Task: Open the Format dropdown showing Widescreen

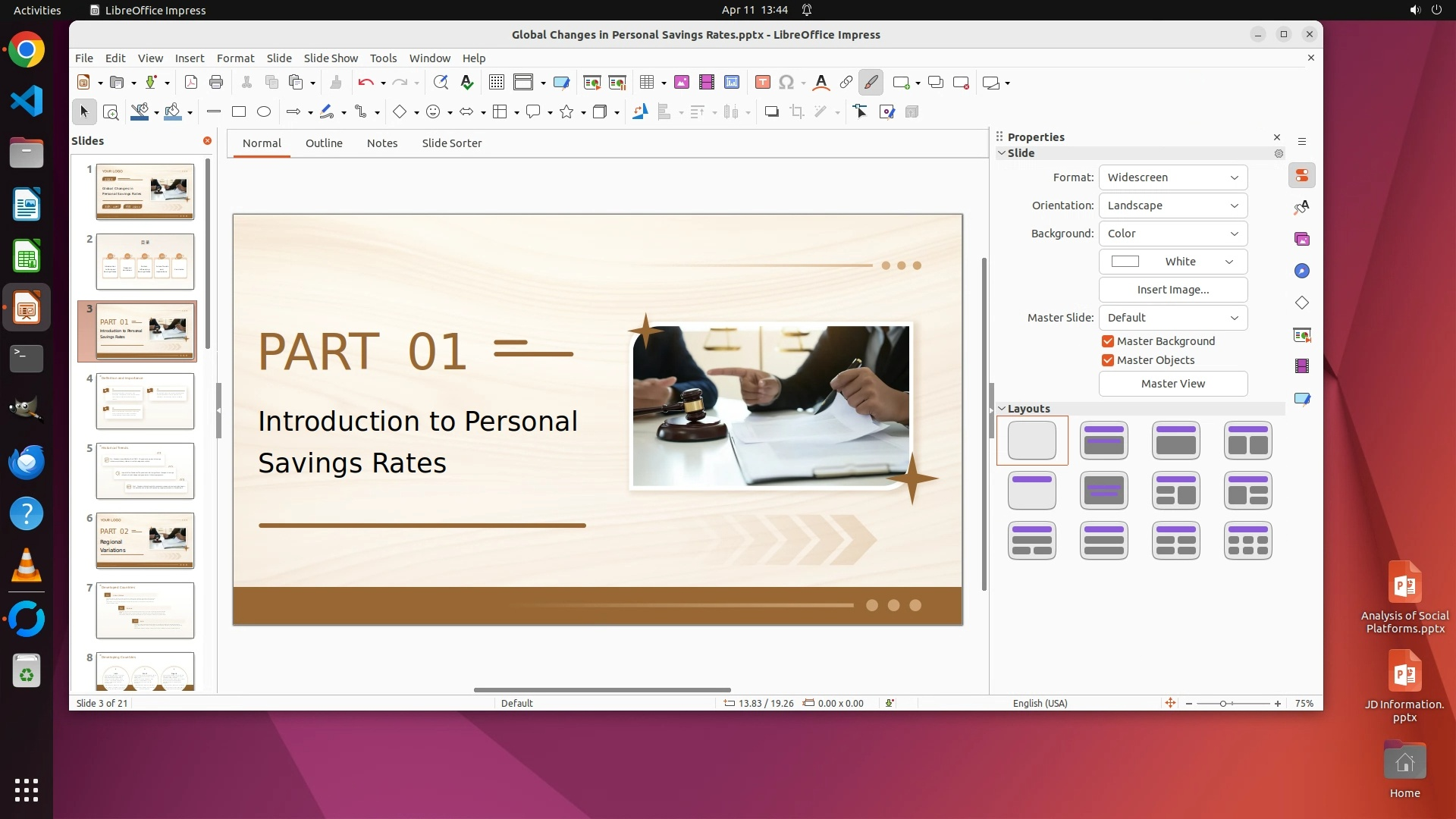Action: (1172, 177)
